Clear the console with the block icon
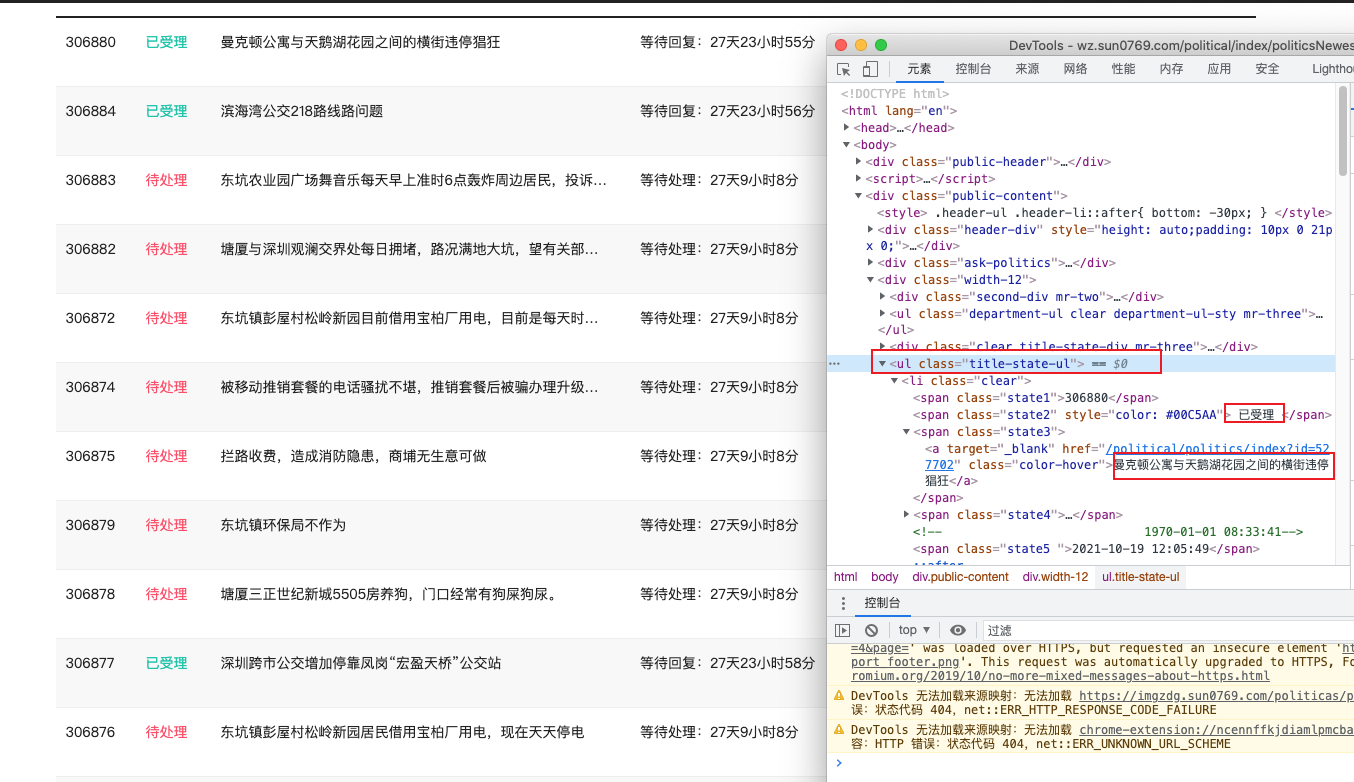This screenshot has width=1354, height=782. coord(871,630)
